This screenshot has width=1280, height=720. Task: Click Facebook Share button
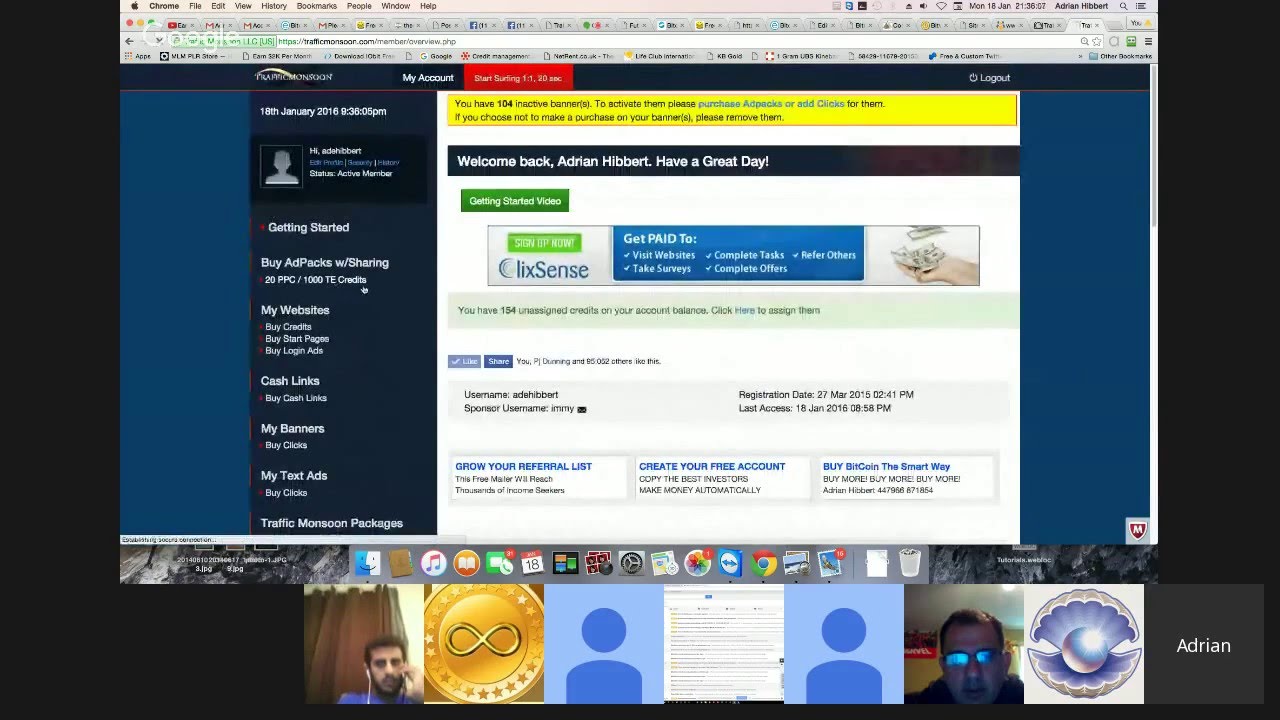(x=498, y=361)
